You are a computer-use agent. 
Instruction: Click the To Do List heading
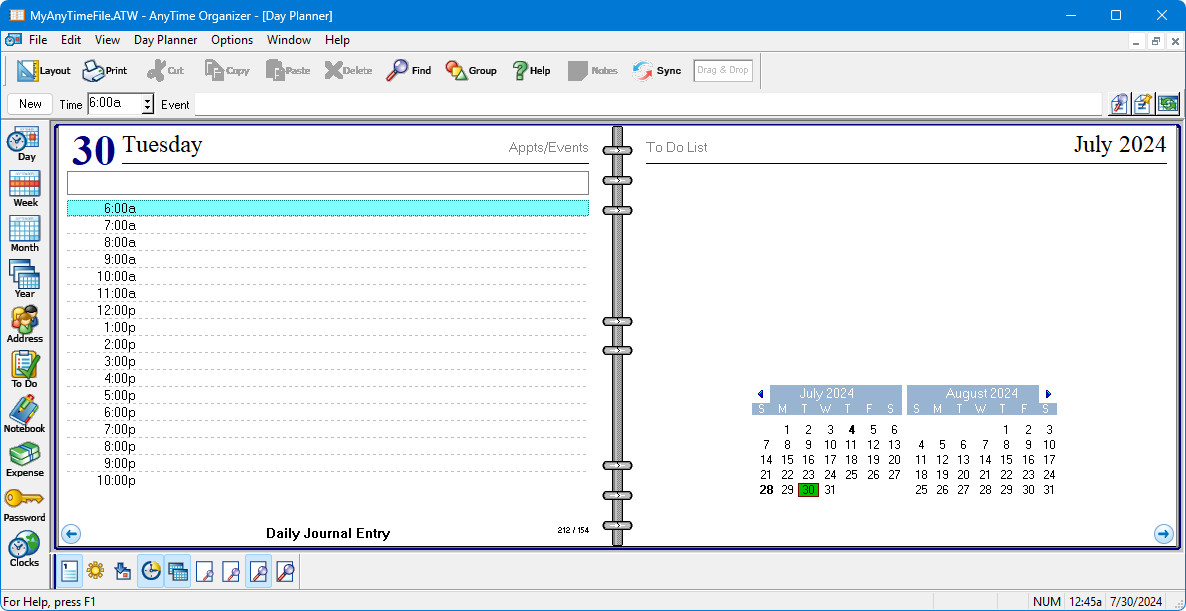pyautogui.click(x=677, y=147)
